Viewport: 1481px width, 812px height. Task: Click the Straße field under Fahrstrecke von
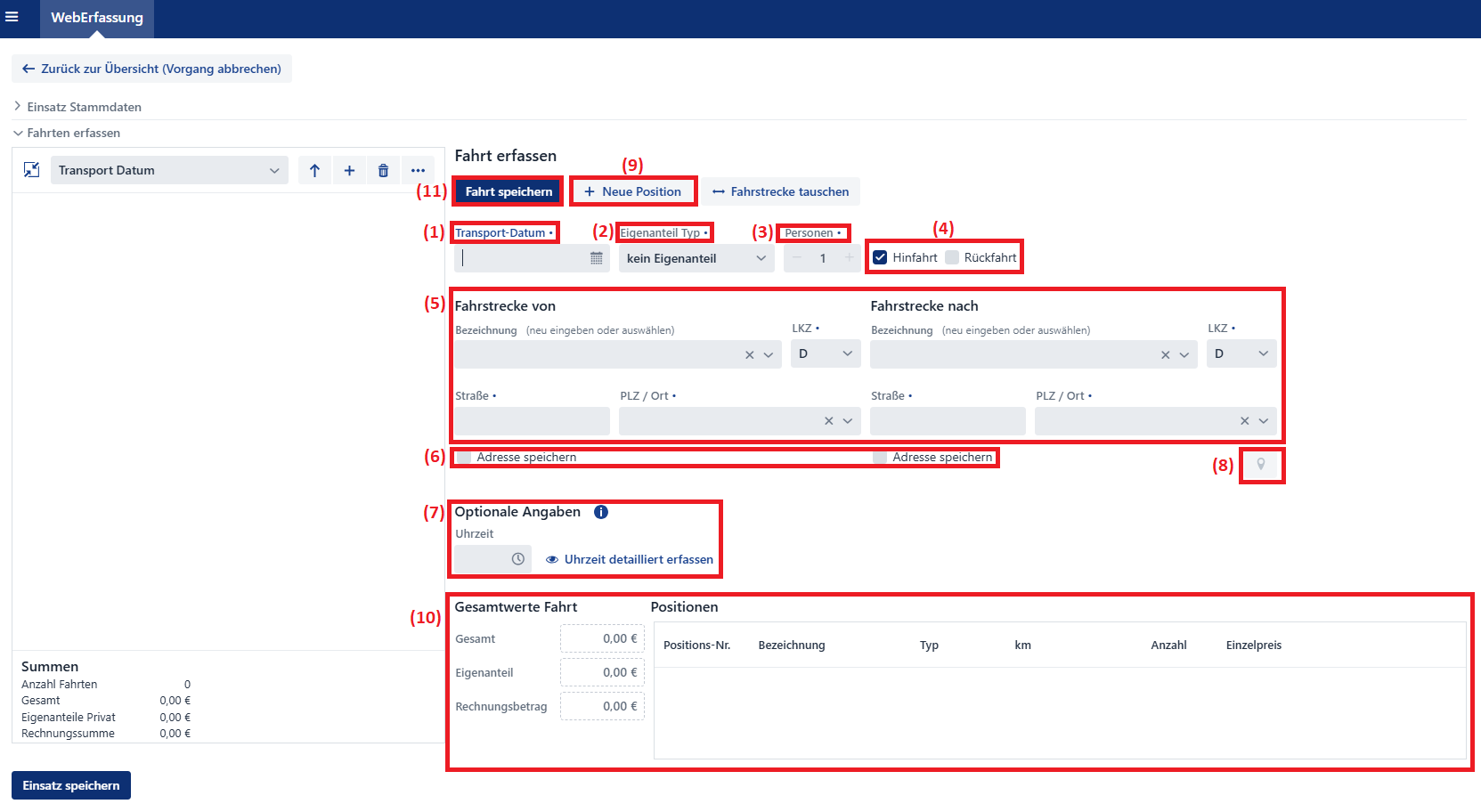click(532, 420)
